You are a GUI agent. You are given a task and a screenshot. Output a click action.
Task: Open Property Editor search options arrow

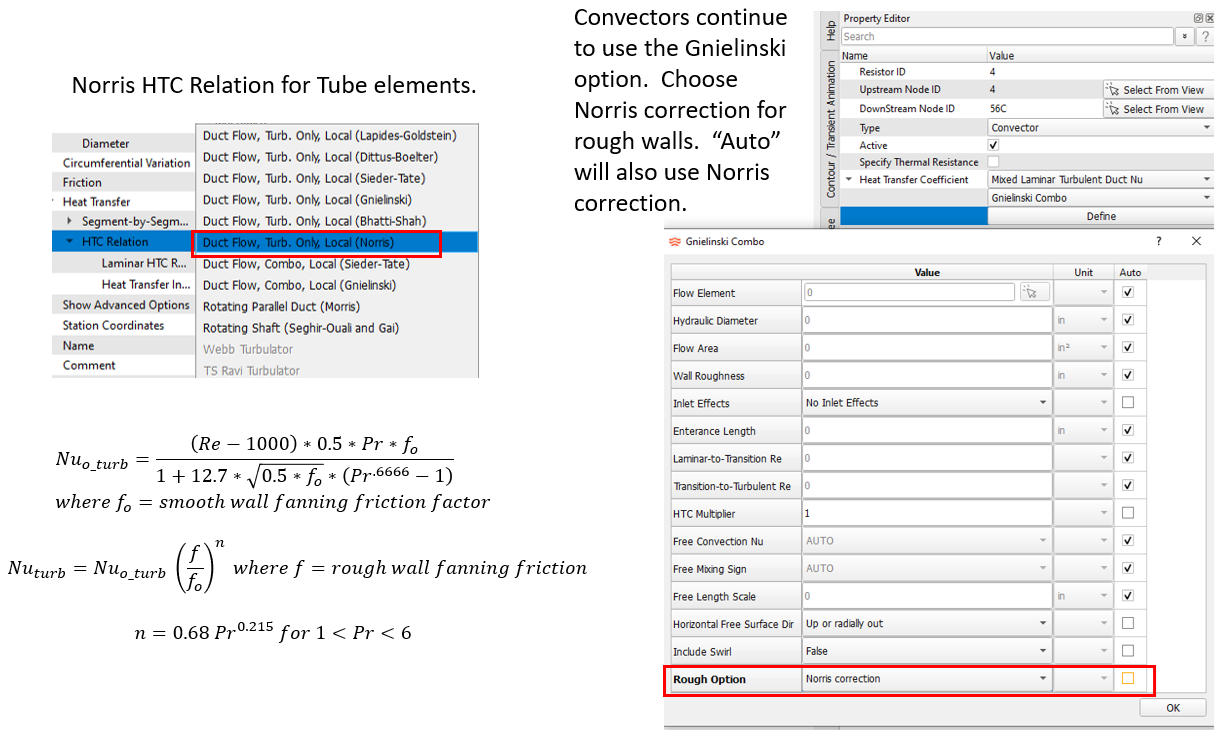coord(1186,37)
